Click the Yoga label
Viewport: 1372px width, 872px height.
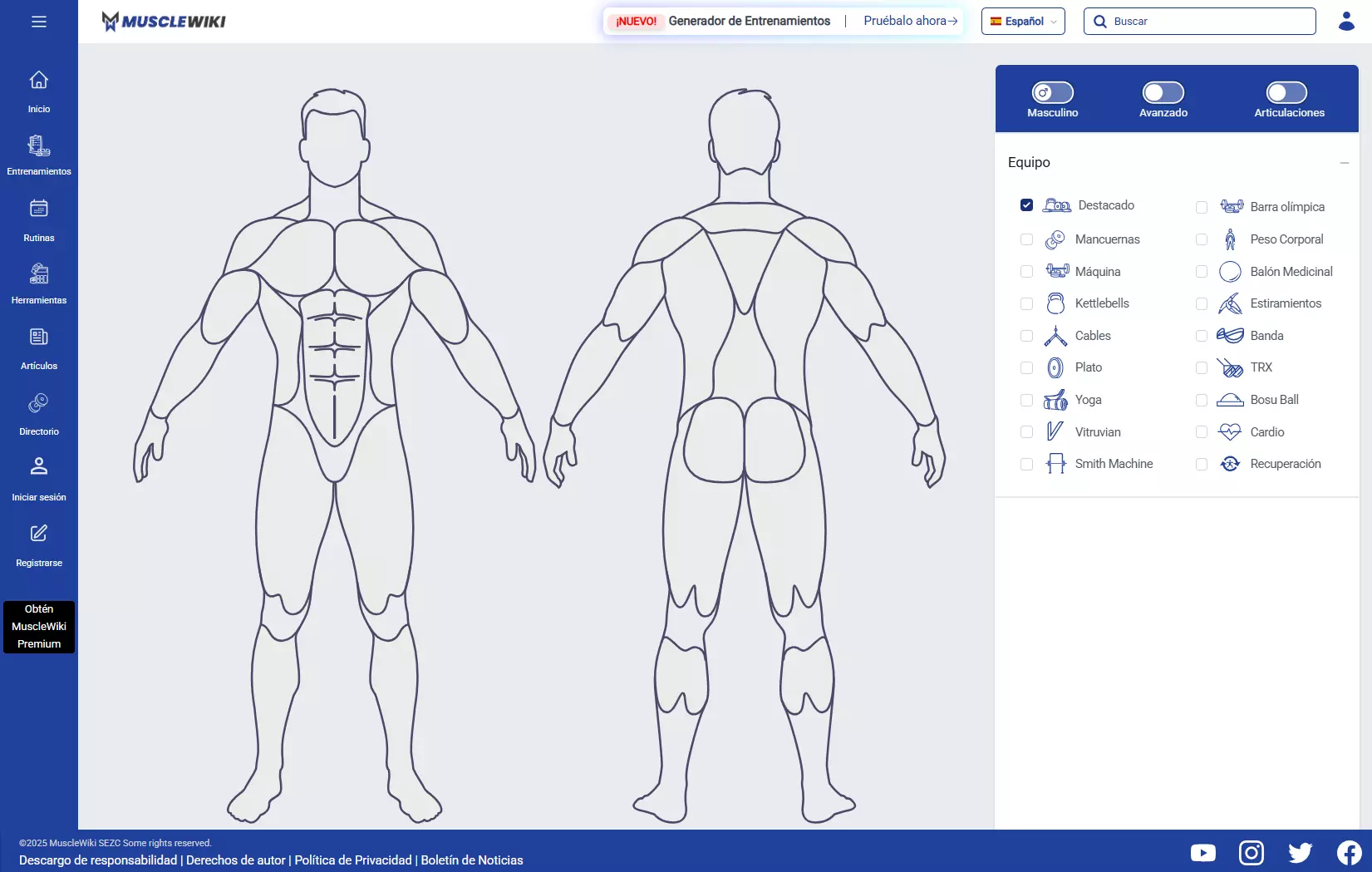point(1088,400)
